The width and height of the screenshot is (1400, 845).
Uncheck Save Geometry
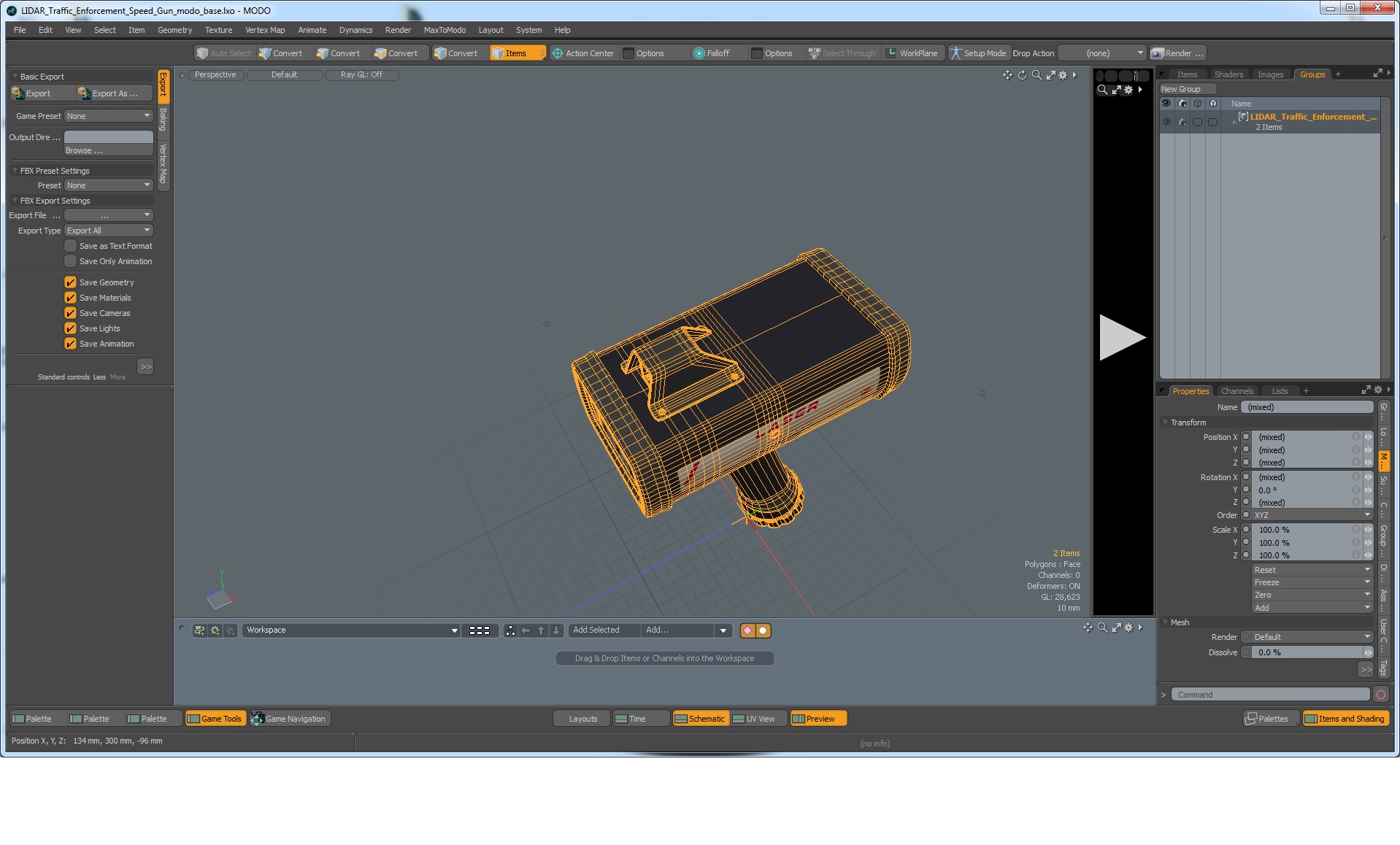click(x=70, y=282)
